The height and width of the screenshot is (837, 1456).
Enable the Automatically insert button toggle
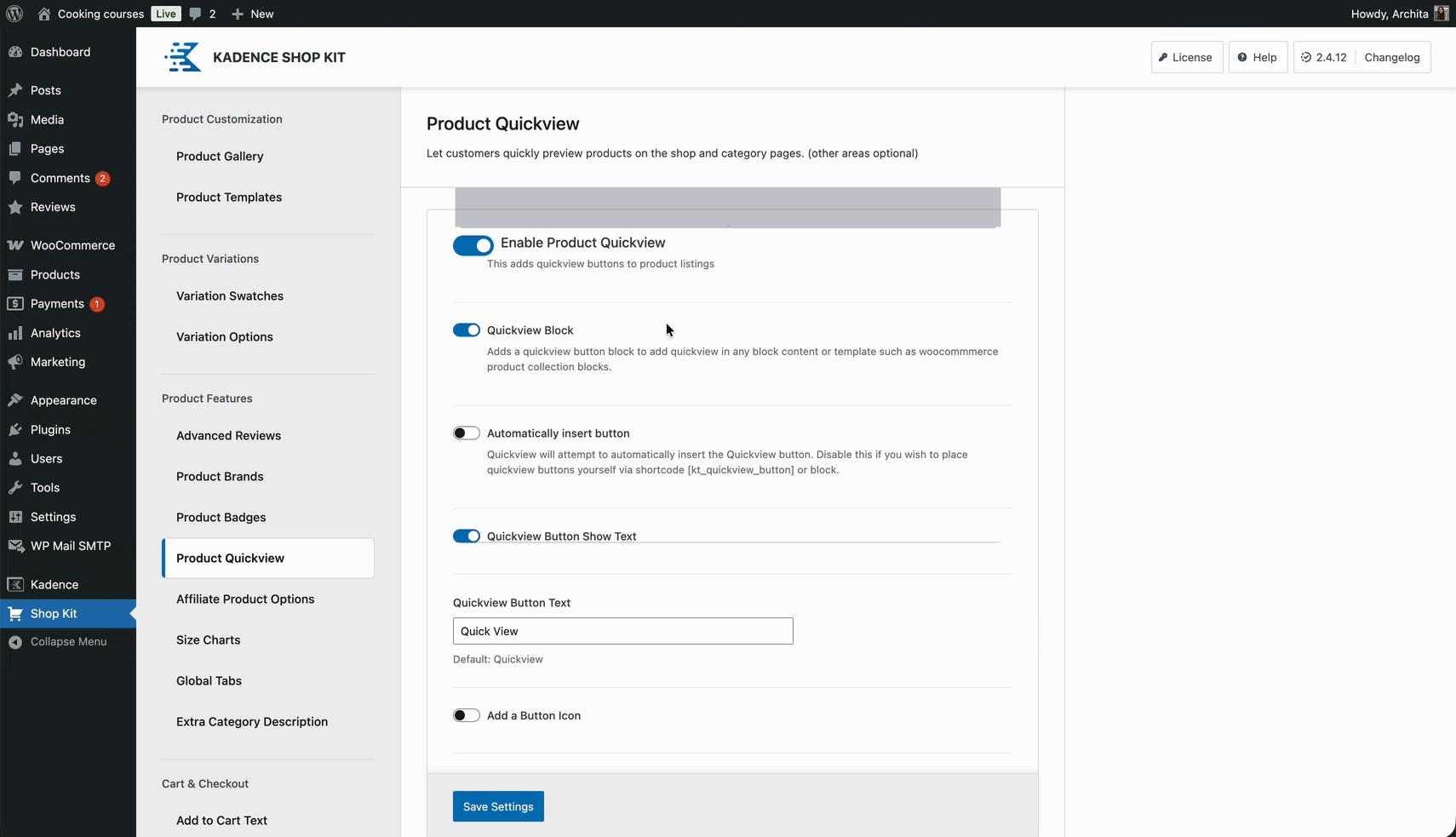tap(467, 433)
